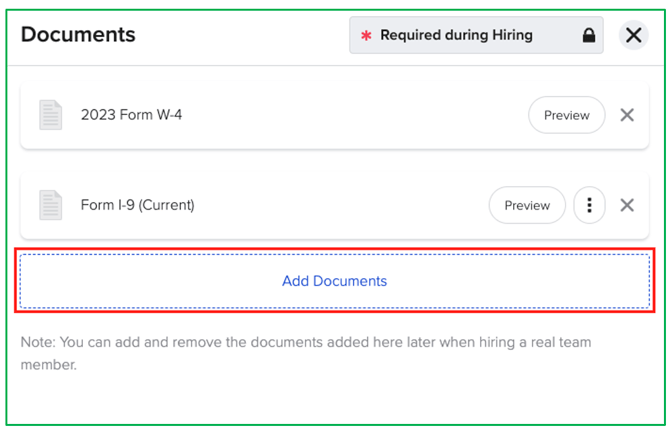Select the Form I-9 (Current) document name
The image size is (670, 434).
(x=137, y=205)
